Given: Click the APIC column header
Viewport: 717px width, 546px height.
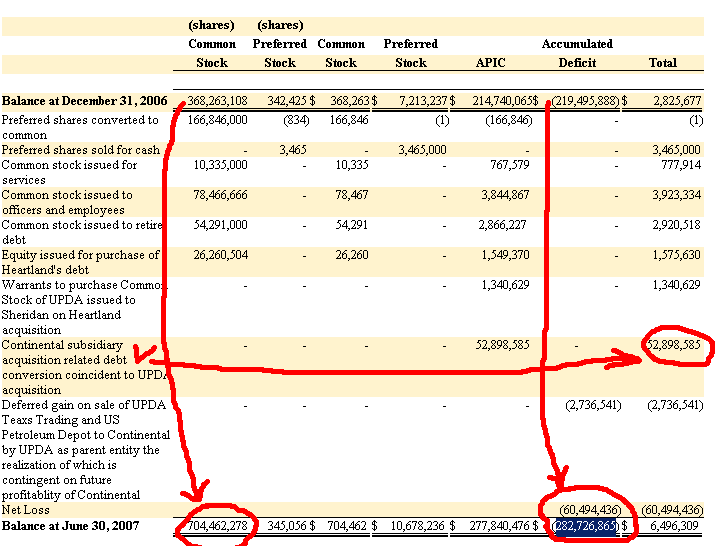Looking at the screenshot, I should click(x=490, y=63).
